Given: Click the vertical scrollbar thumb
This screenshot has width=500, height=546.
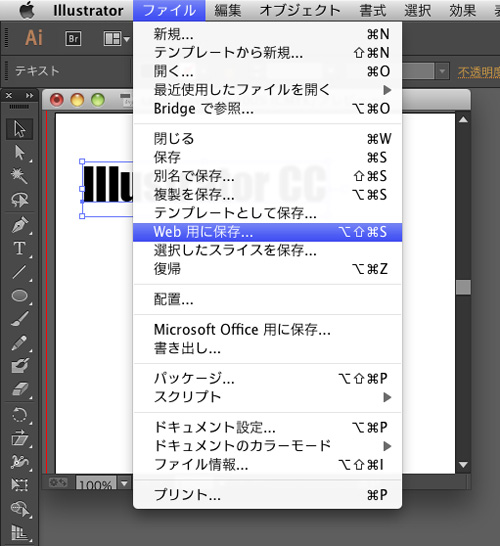Looking at the screenshot, I should (x=463, y=287).
